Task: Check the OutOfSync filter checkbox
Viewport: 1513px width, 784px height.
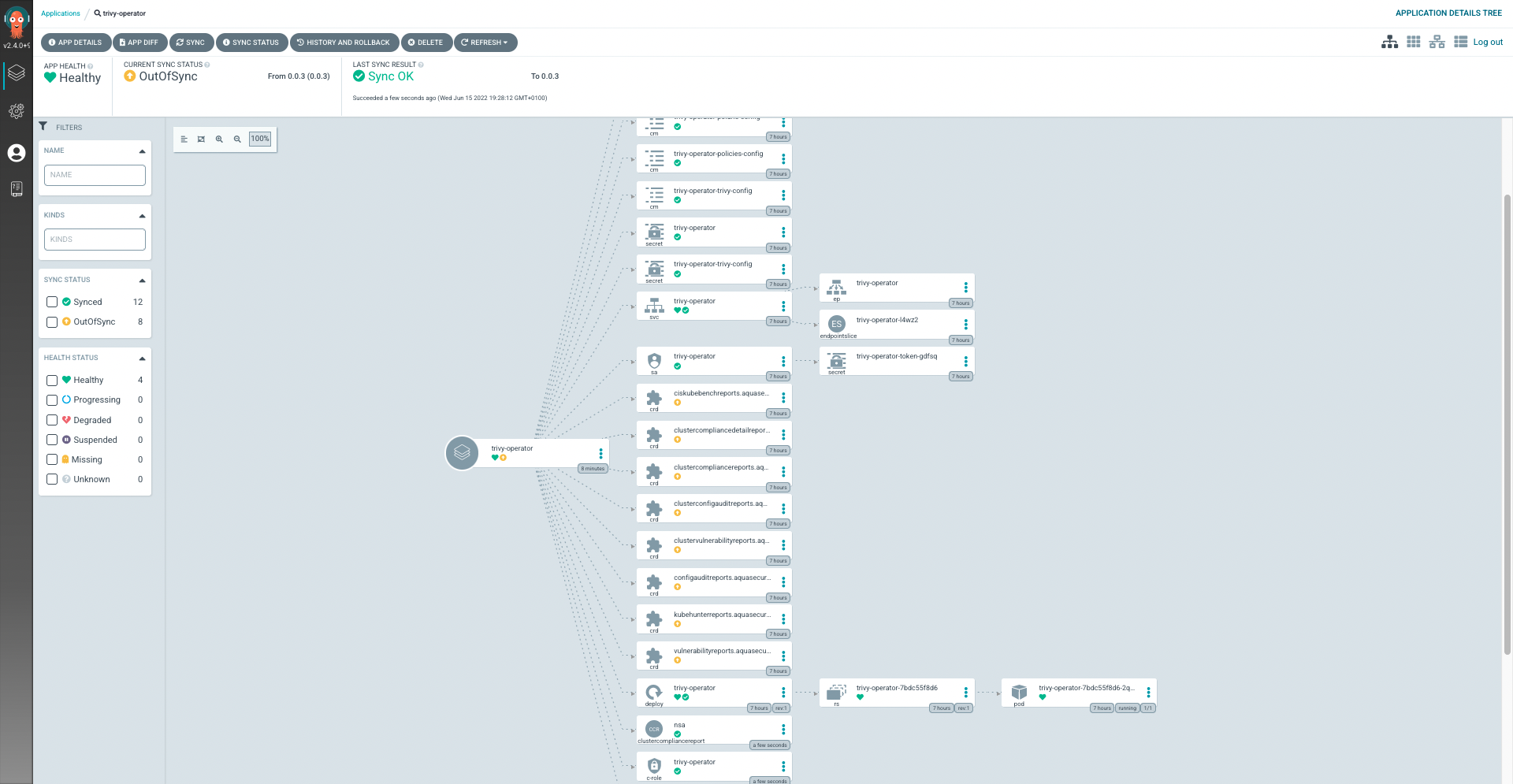Action: click(x=51, y=321)
